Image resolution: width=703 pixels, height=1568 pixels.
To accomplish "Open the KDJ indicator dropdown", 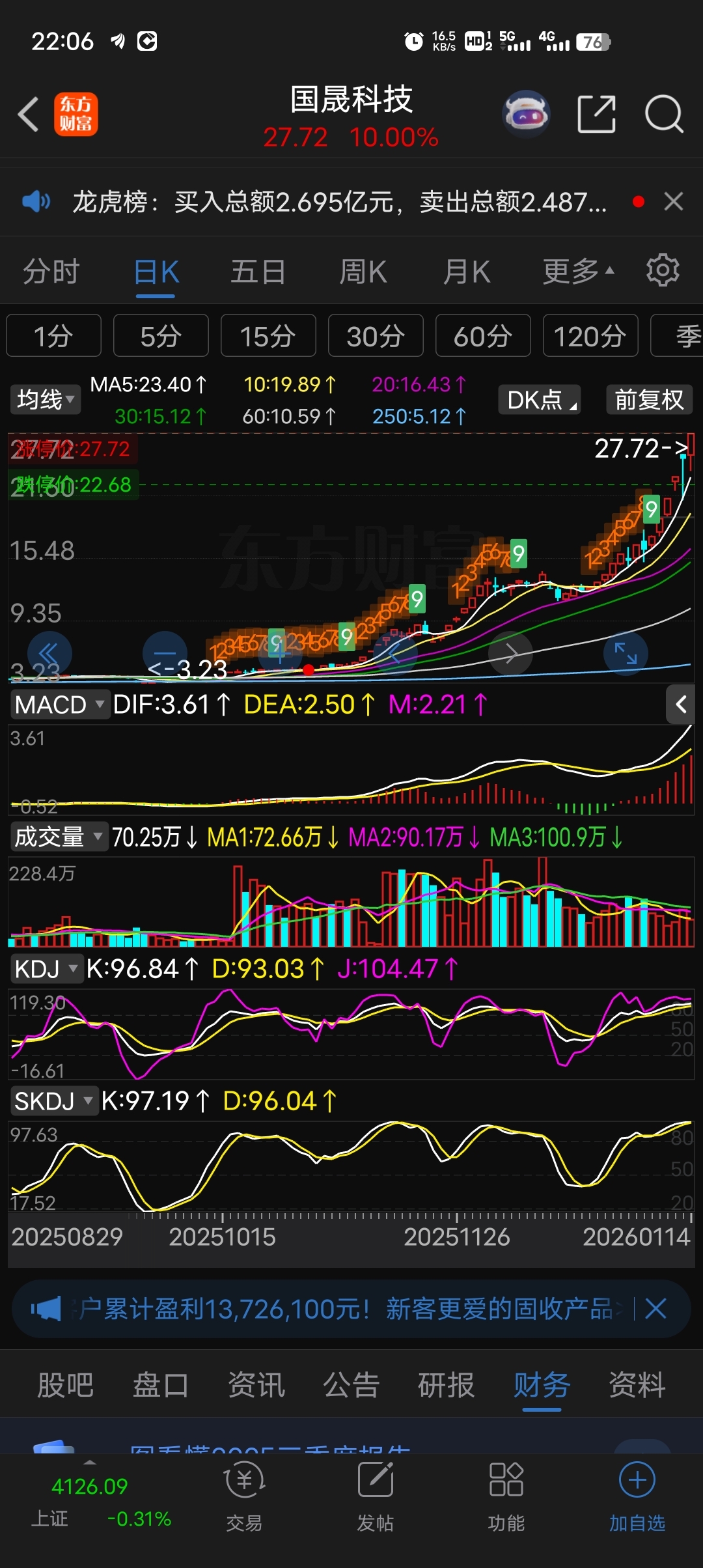I will point(46,969).
